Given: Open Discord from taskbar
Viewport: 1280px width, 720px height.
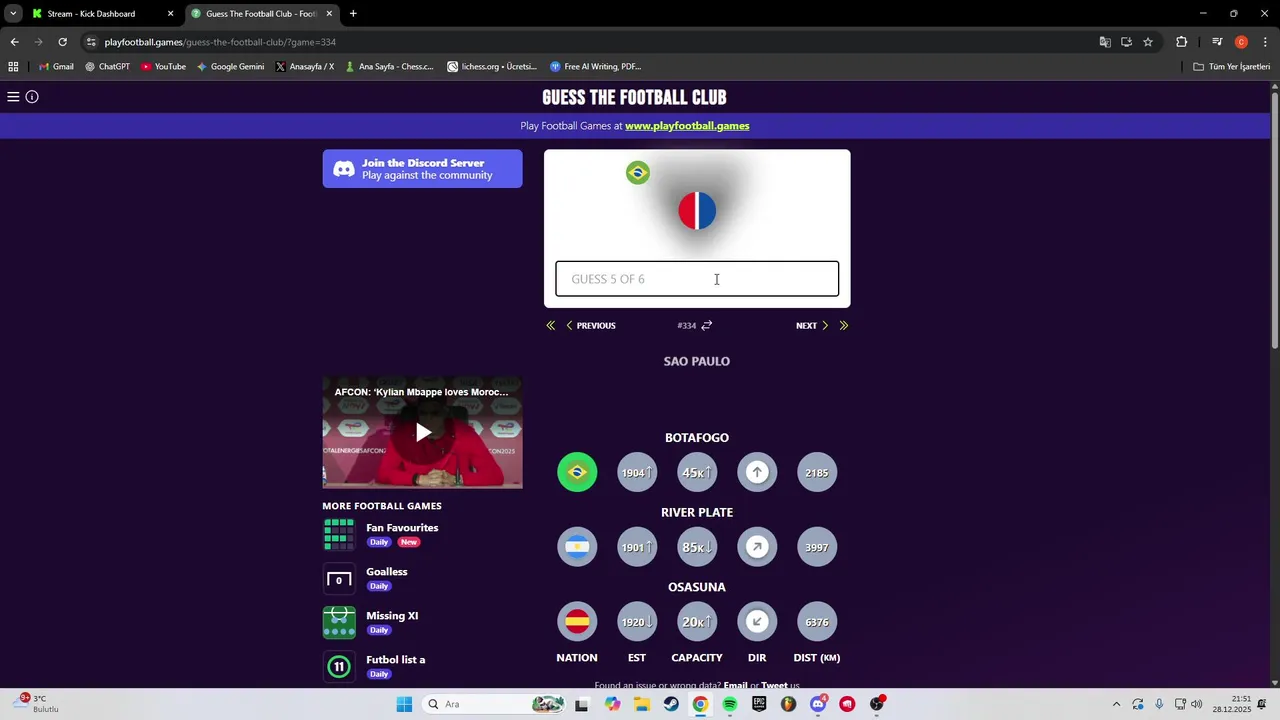Looking at the screenshot, I should point(818,704).
